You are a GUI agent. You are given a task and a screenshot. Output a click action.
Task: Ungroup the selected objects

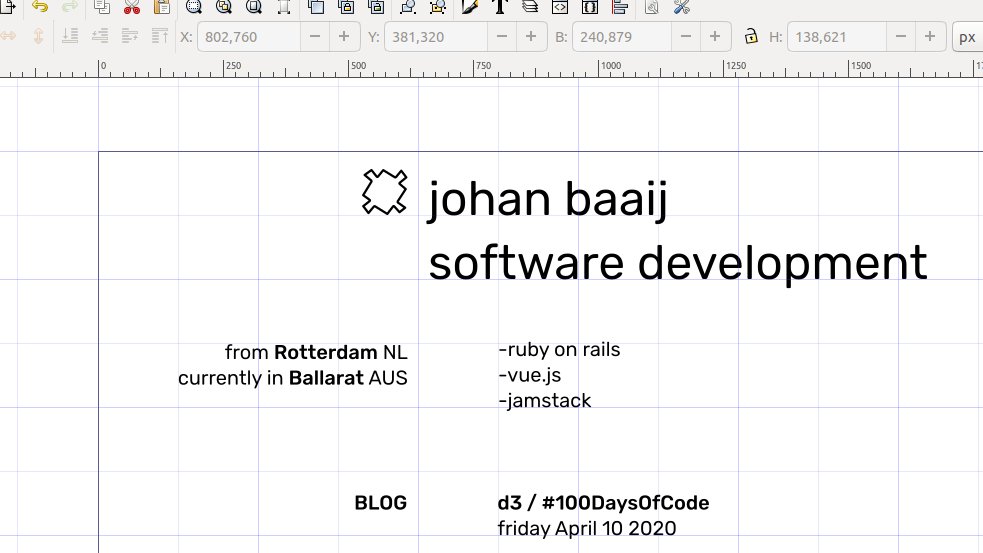pos(438,6)
